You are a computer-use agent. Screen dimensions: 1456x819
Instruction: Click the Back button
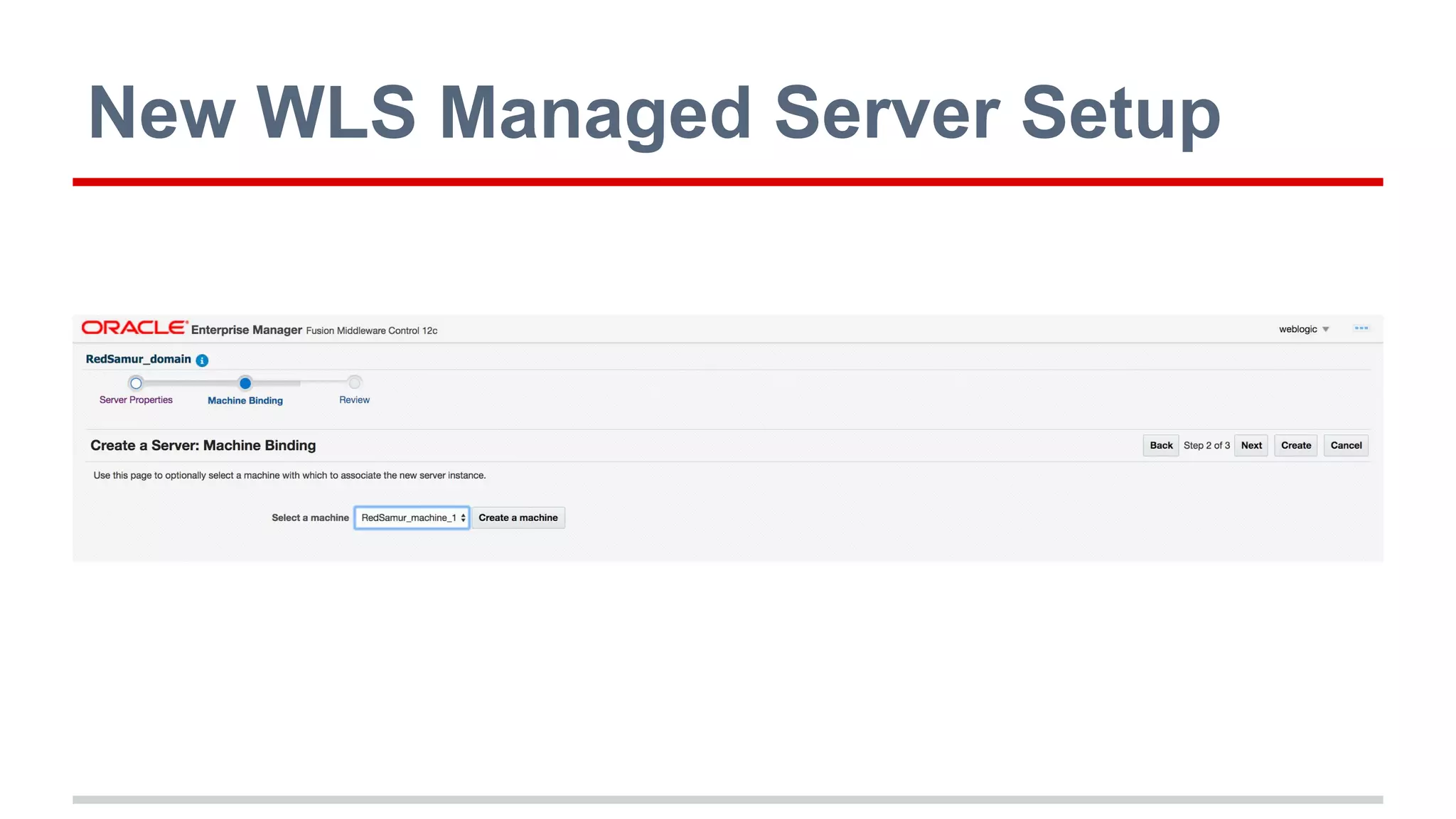[1161, 446]
